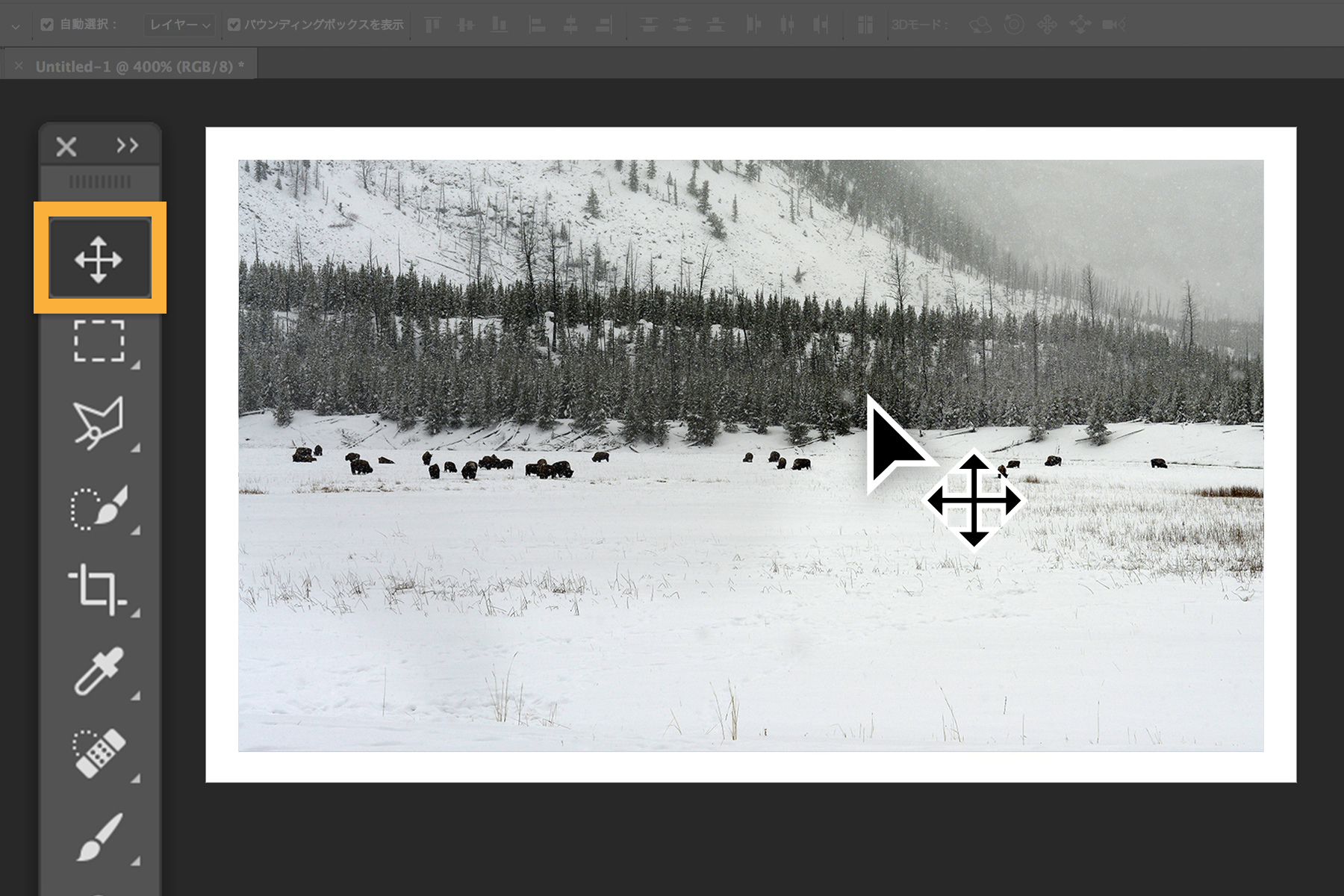The height and width of the screenshot is (896, 1344).
Task: Expand tools panel with double chevron
Action: [x=128, y=145]
